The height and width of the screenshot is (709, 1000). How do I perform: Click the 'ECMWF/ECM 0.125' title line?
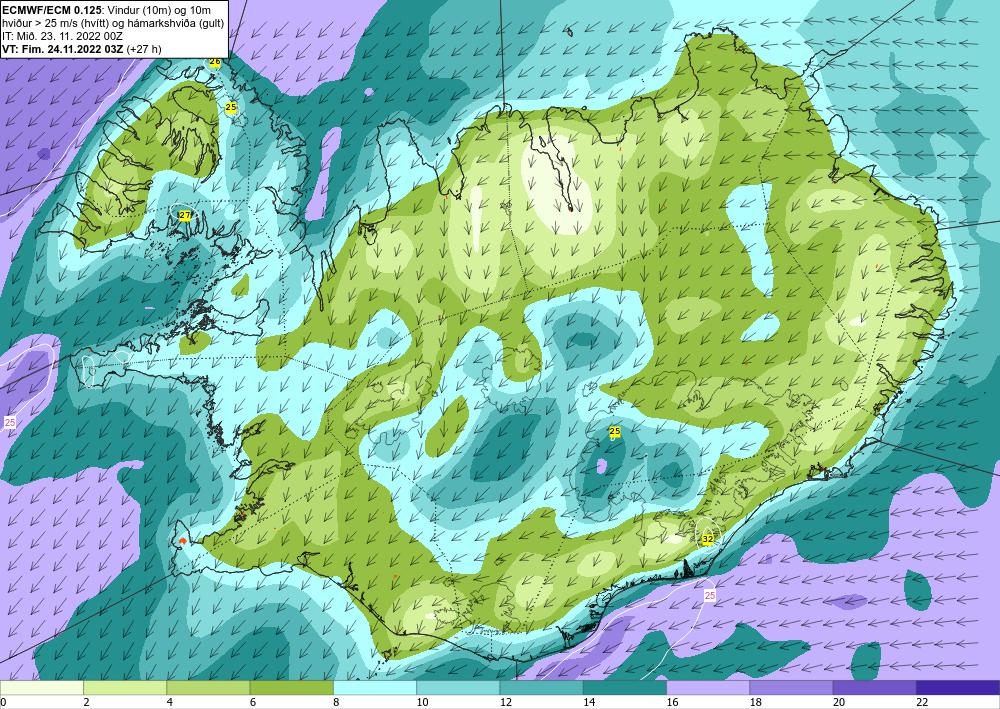[106, 9]
